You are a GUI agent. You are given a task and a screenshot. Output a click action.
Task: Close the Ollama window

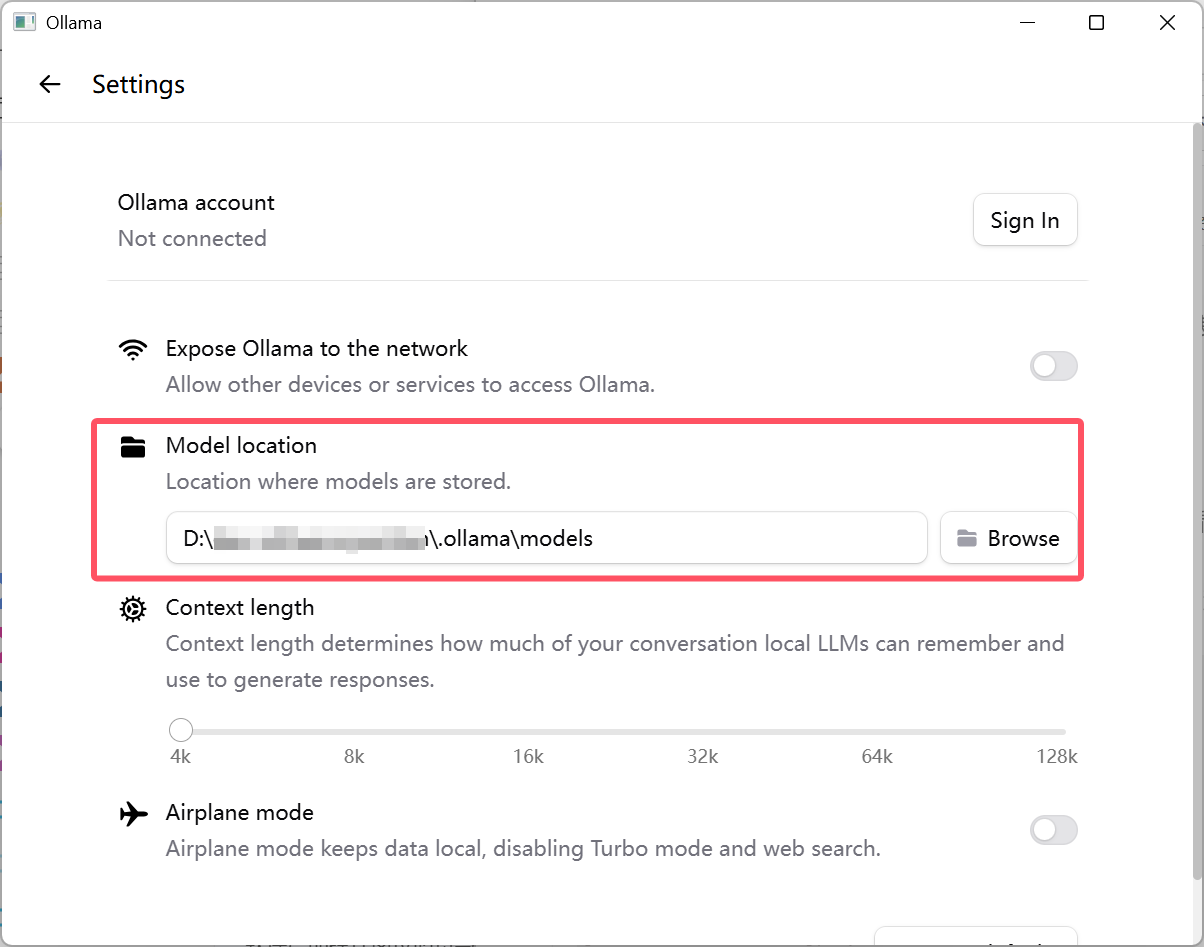click(1167, 23)
